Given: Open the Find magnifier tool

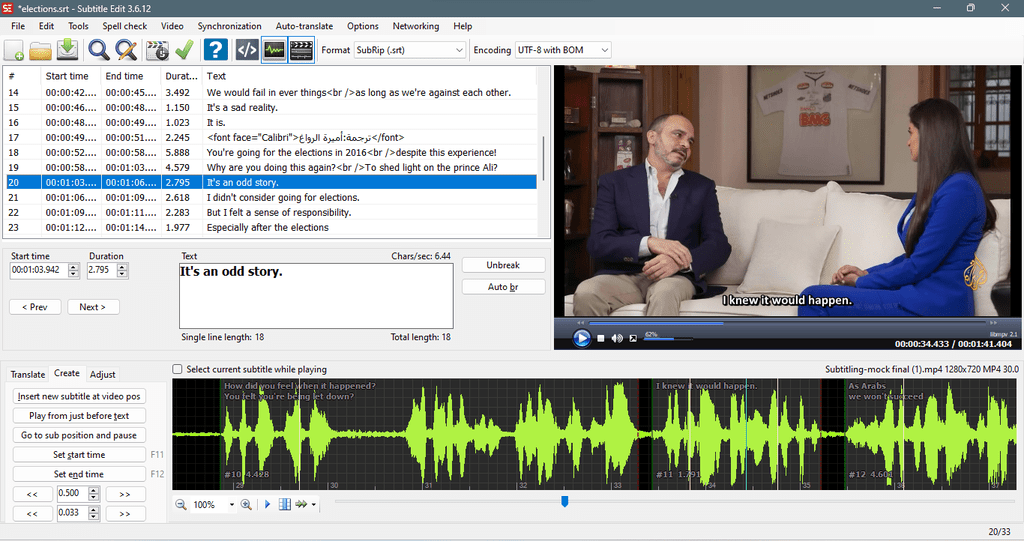Looking at the screenshot, I should 99,50.
